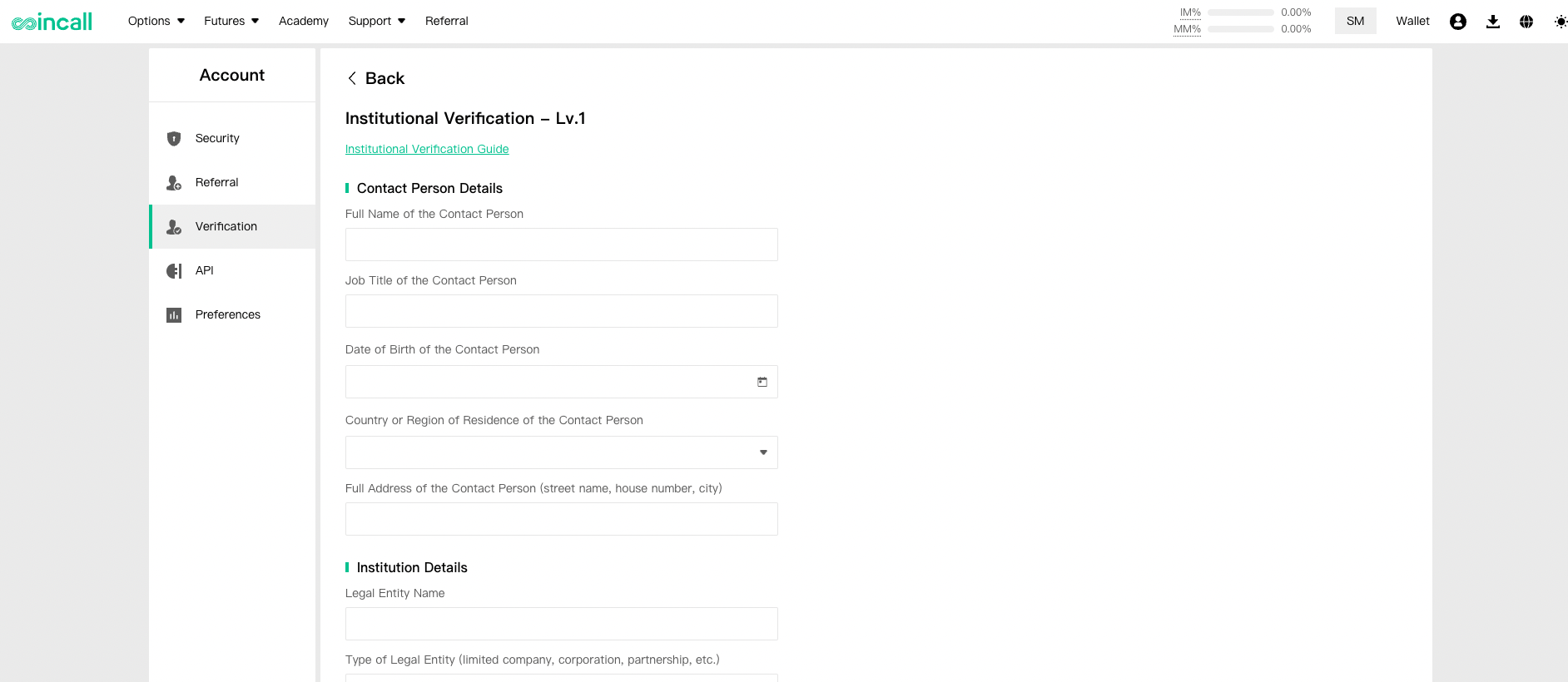This screenshot has height=682, width=1568.
Task: Select Security in the Account sidebar
Action: coord(232,139)
